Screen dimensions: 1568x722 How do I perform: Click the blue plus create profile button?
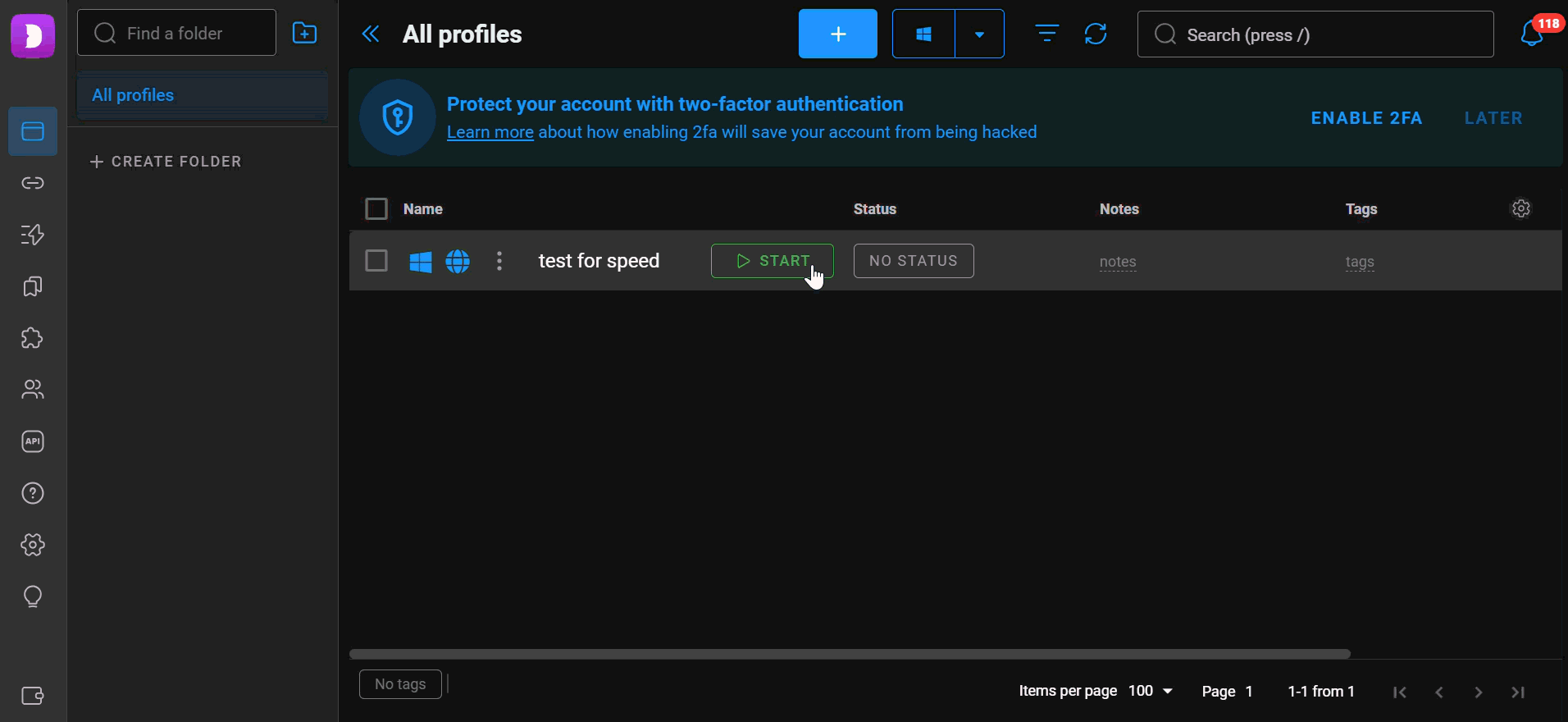838,34
